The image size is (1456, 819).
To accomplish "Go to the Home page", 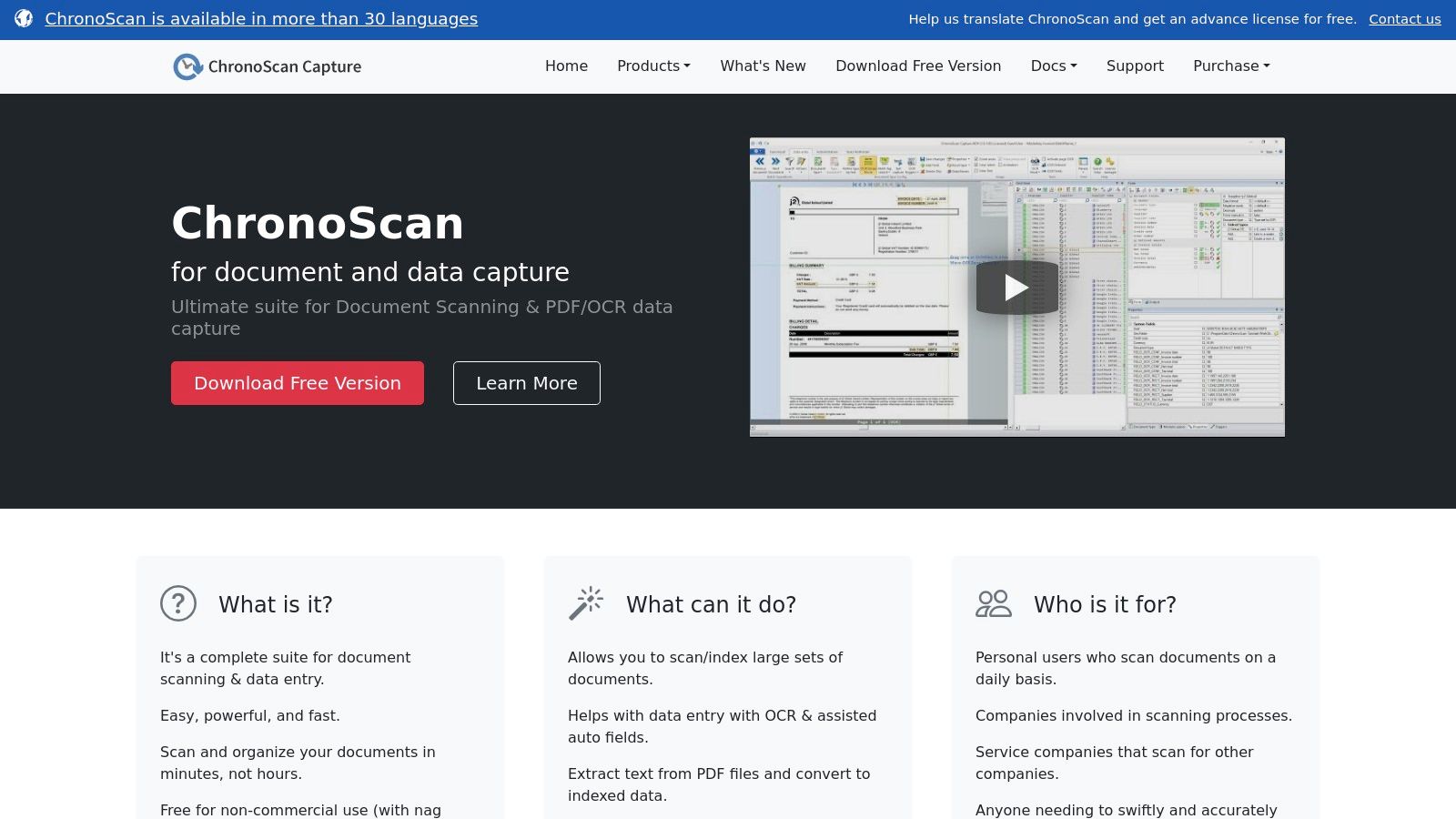I will 566,66.
